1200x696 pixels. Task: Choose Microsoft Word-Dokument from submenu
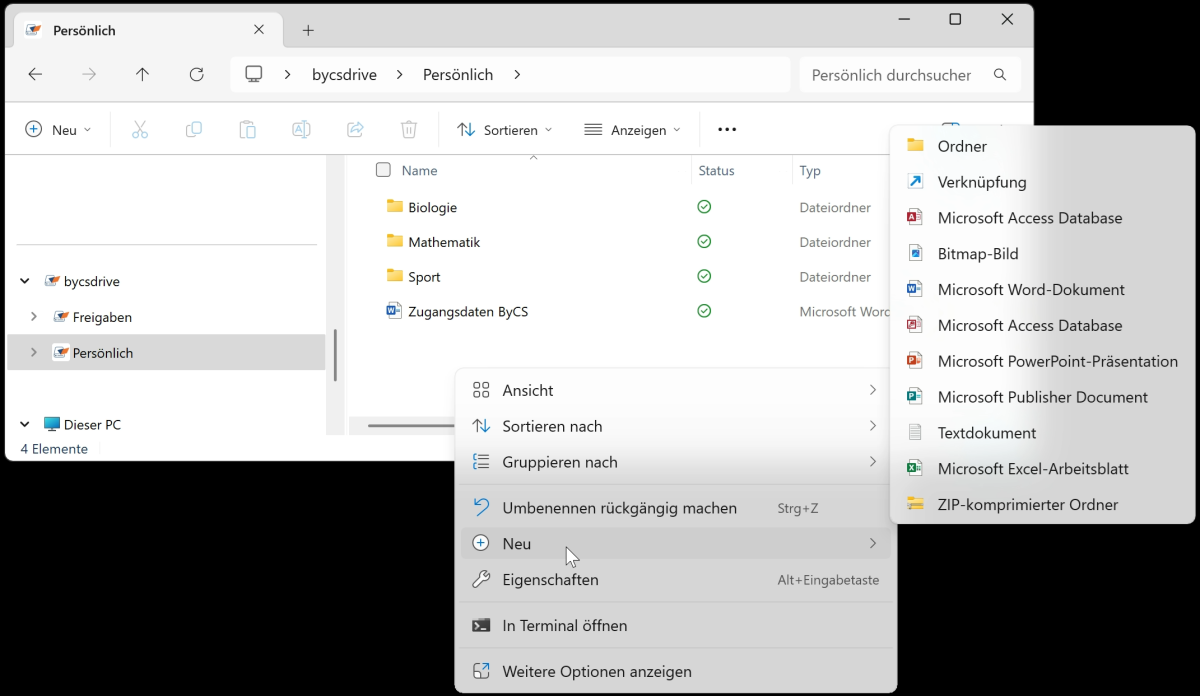(1030, 290)
